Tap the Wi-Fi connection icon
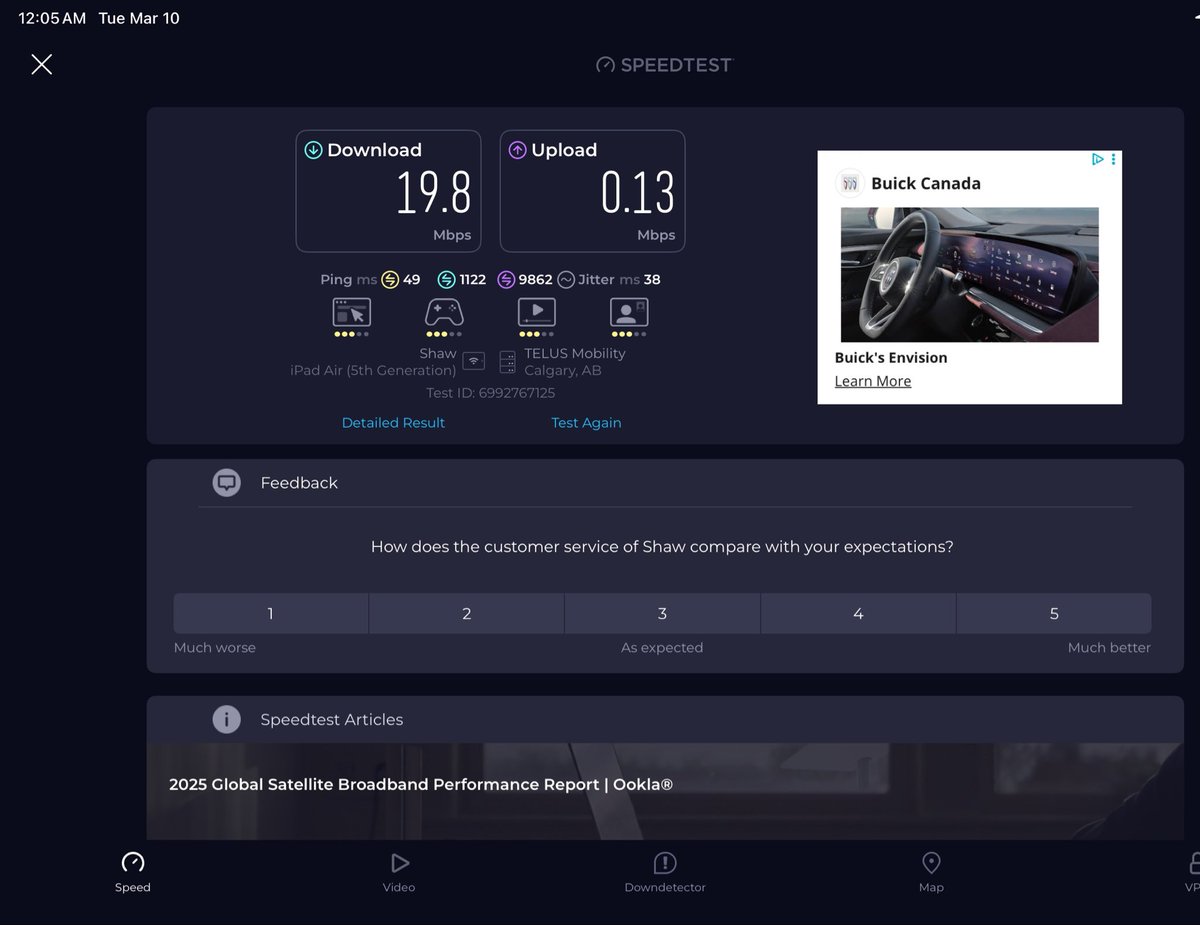 pyautogui.click(x=474, y=361)
